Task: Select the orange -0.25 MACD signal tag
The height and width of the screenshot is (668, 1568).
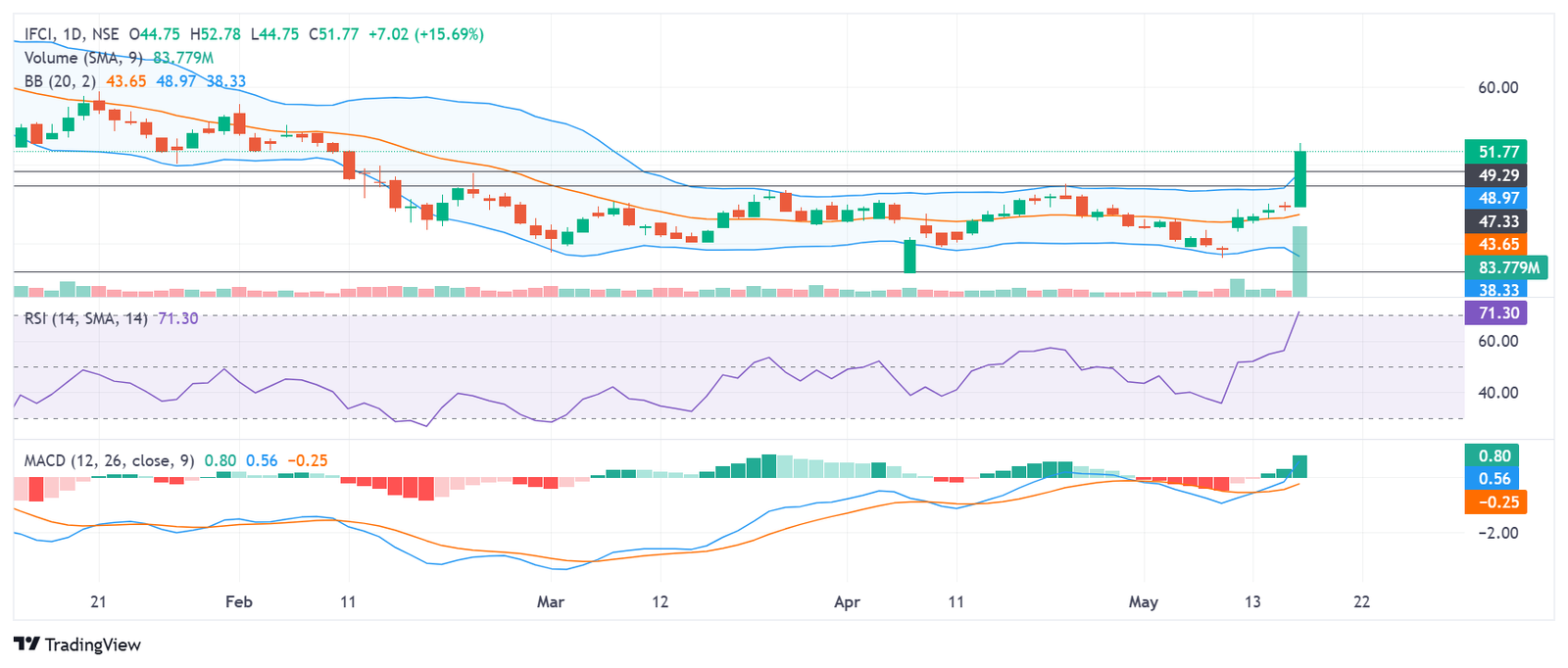Action: (x=1494, y=502)
